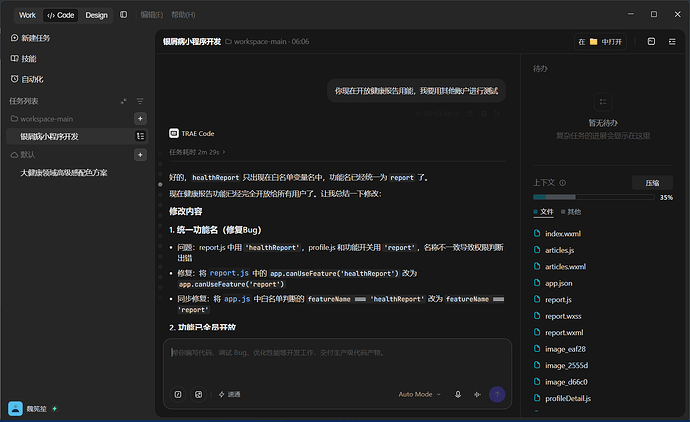
Task: Toggle the right side panel list icon
Action: [672, 41]
